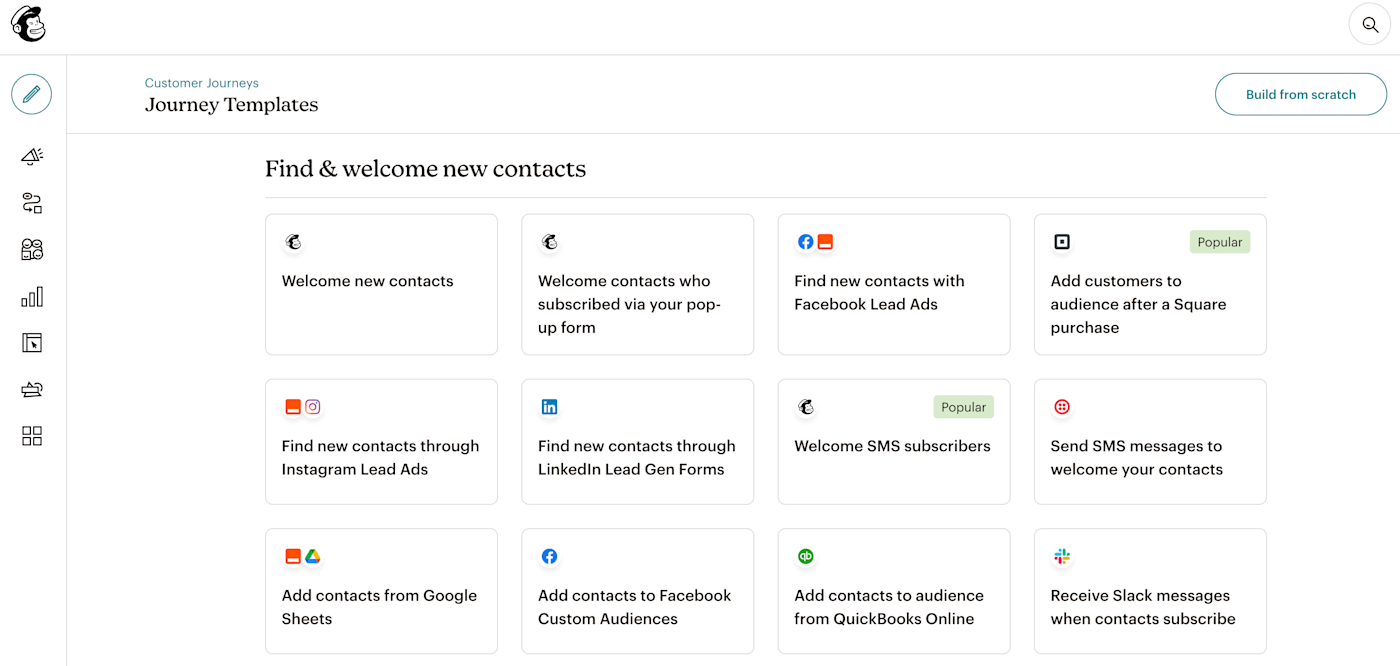Open the Content studio icon in sidebar
Viewport: 1400px width, 666px height.
tap(32, 390)
